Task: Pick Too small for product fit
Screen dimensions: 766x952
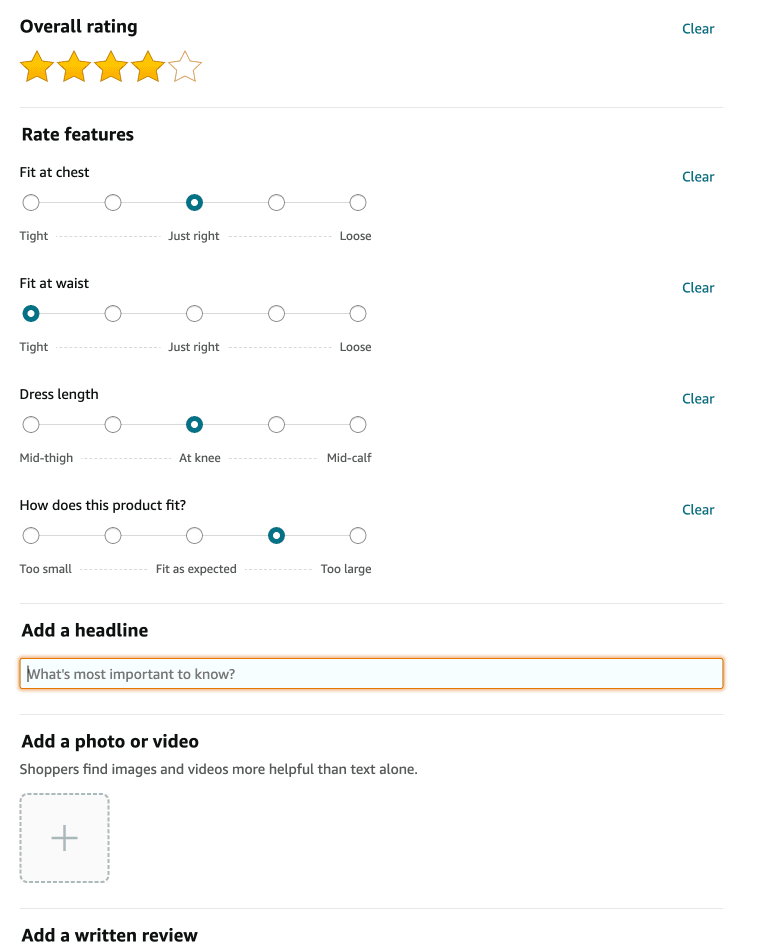Action: coord(31,536)
